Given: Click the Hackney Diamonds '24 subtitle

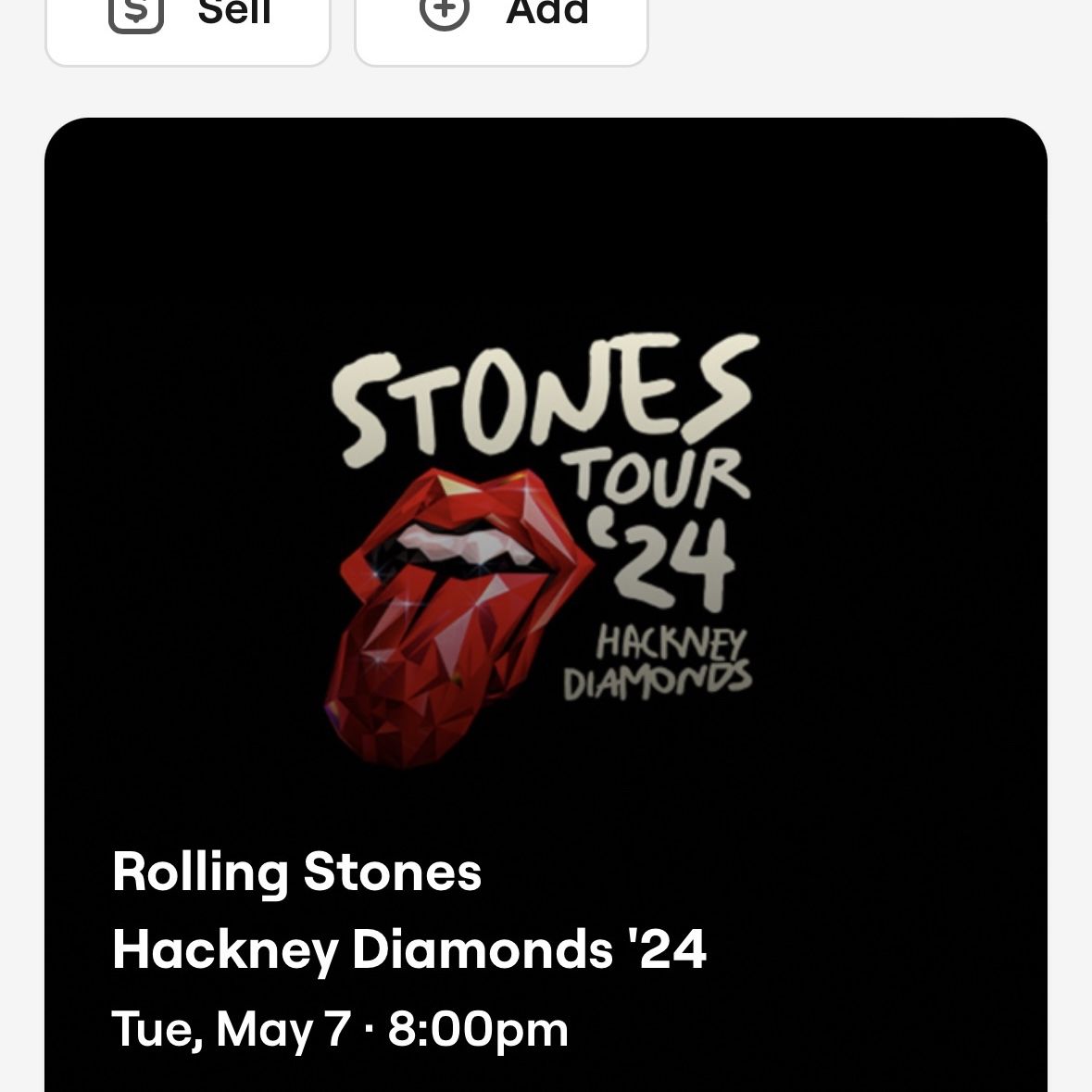Looking at the screenshot, I should pos(409,949).
